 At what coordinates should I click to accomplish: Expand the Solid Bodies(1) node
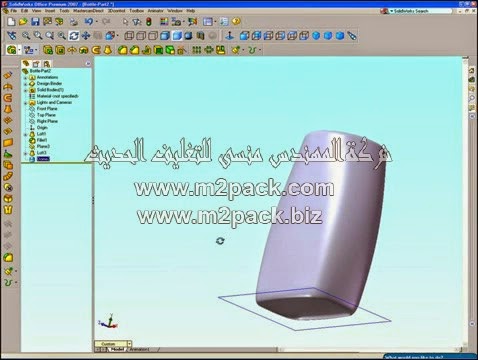25,90
